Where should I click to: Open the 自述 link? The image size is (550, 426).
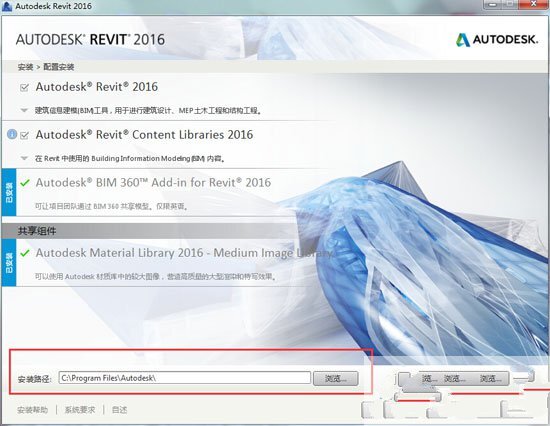tap(119, 410)
